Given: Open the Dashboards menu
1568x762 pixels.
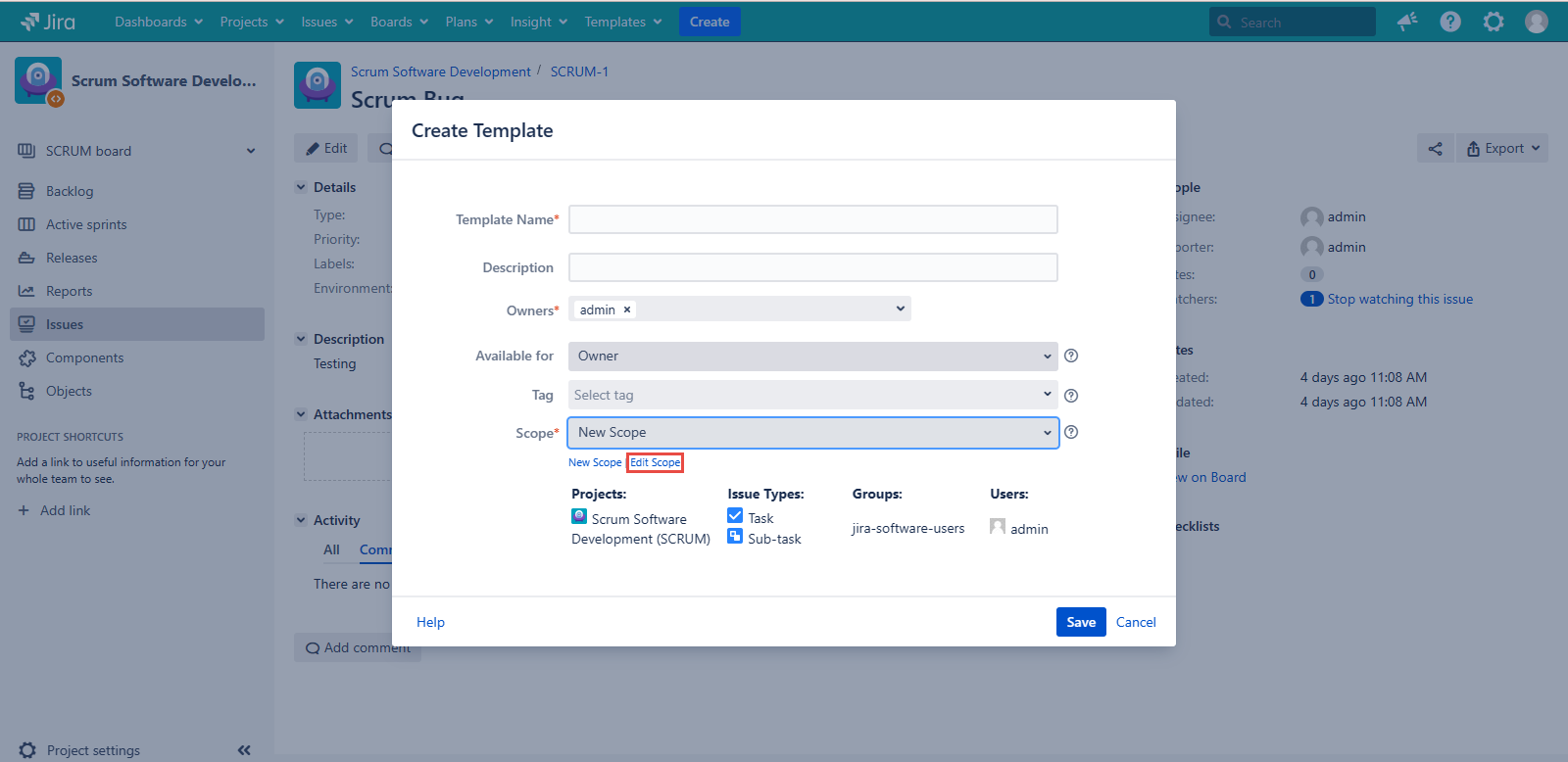Looking at the screenshot, I should 158,22.
